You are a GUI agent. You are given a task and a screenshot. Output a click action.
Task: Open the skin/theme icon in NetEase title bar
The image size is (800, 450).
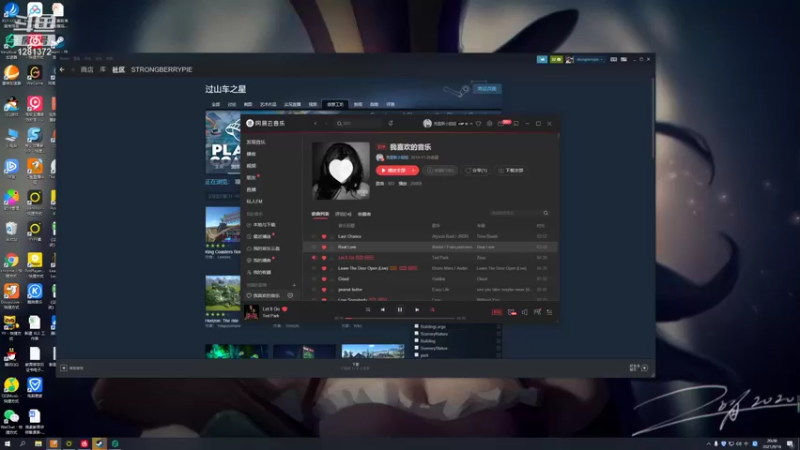tap(478, 123)
